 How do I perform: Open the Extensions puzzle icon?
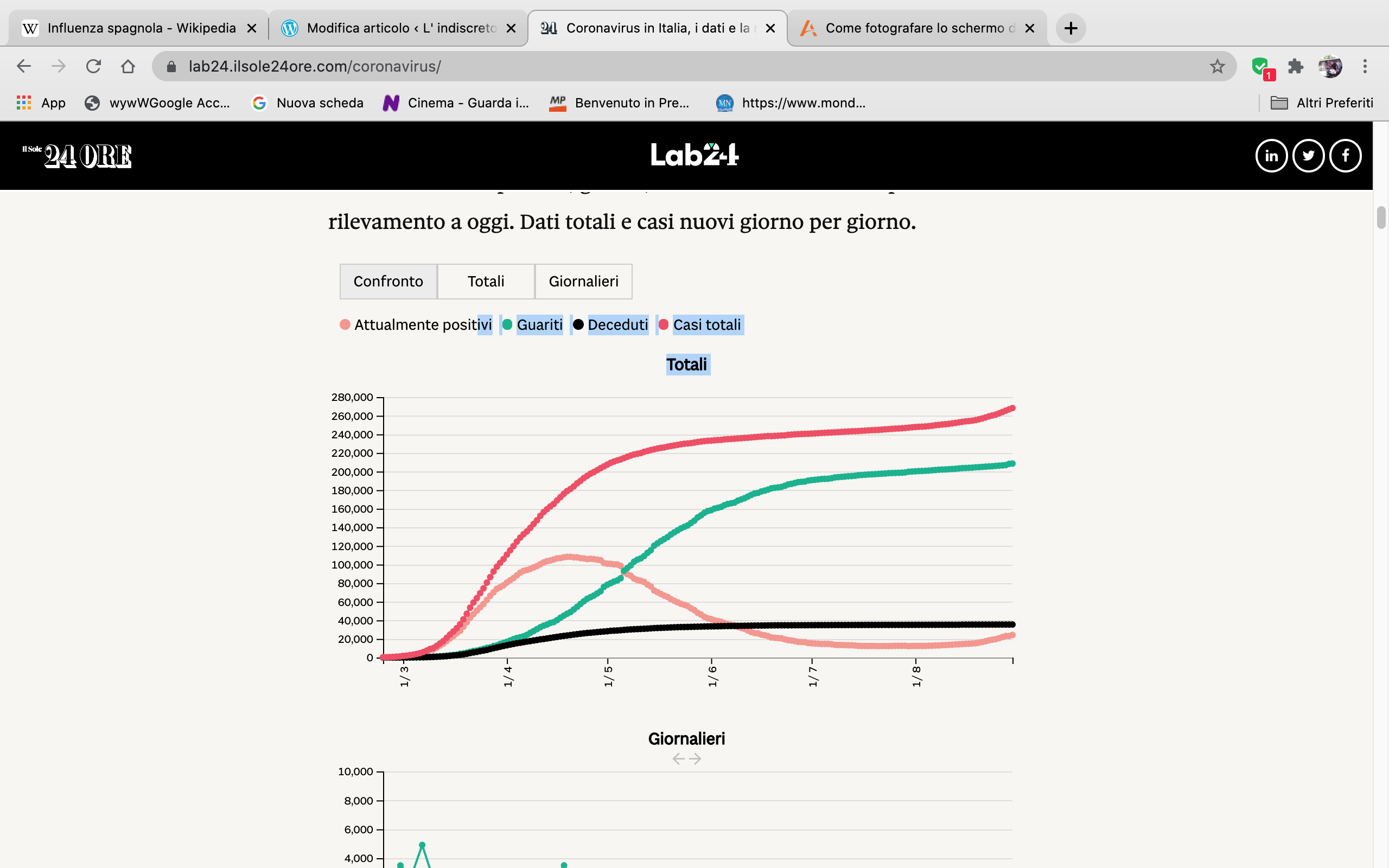click(1296, 67)
